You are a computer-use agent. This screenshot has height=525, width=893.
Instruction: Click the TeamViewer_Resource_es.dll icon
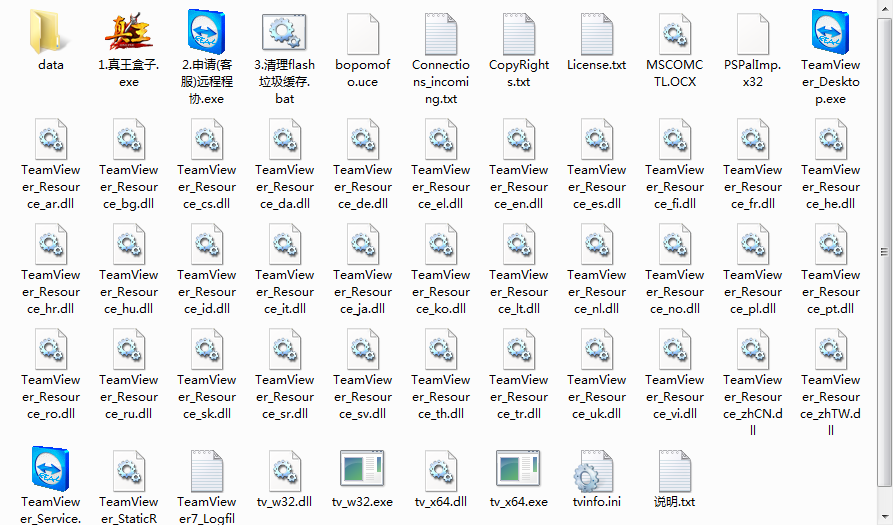click(x=597, y=139)
